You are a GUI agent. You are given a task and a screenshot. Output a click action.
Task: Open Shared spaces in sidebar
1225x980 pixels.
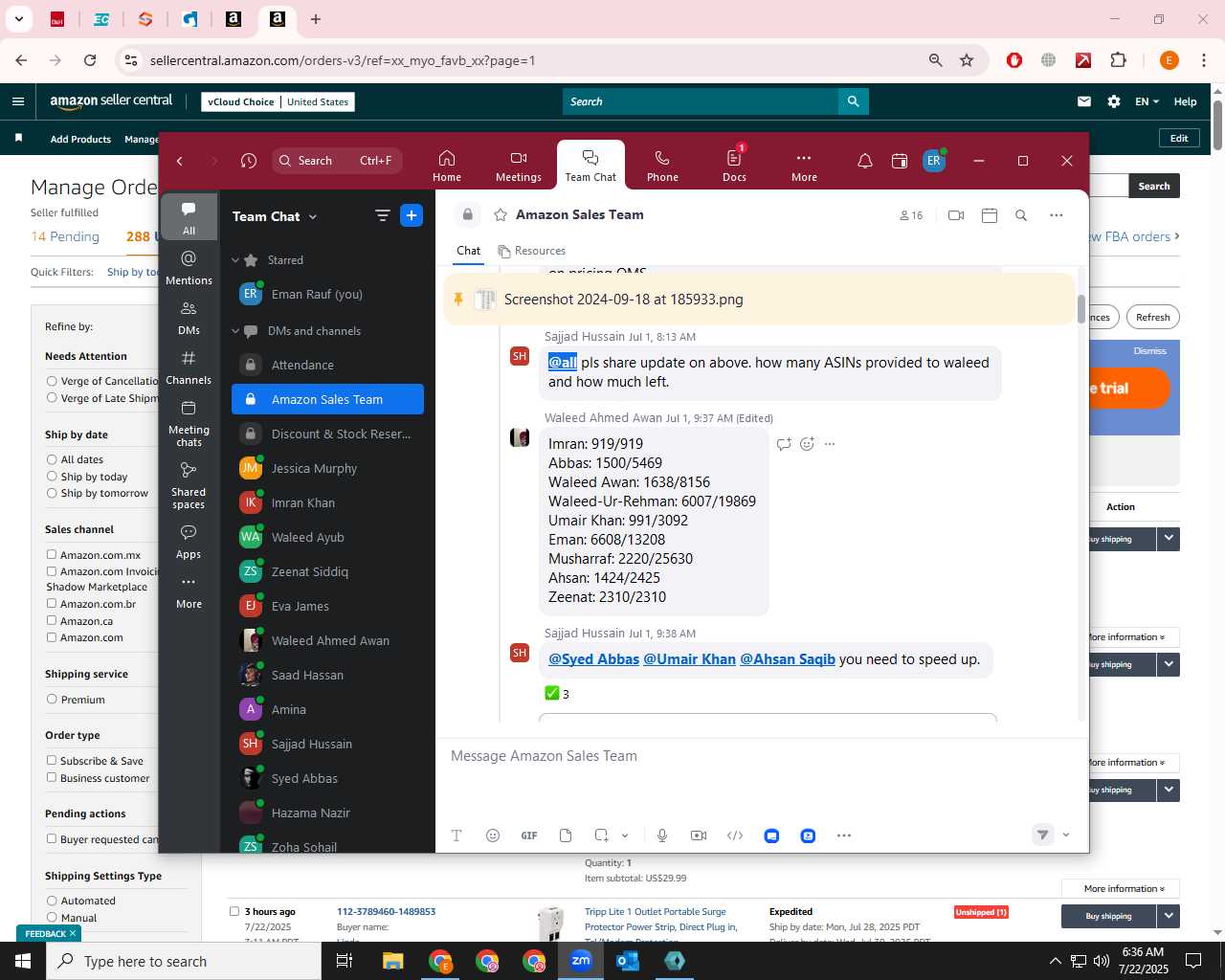click(x=189, y=484)
